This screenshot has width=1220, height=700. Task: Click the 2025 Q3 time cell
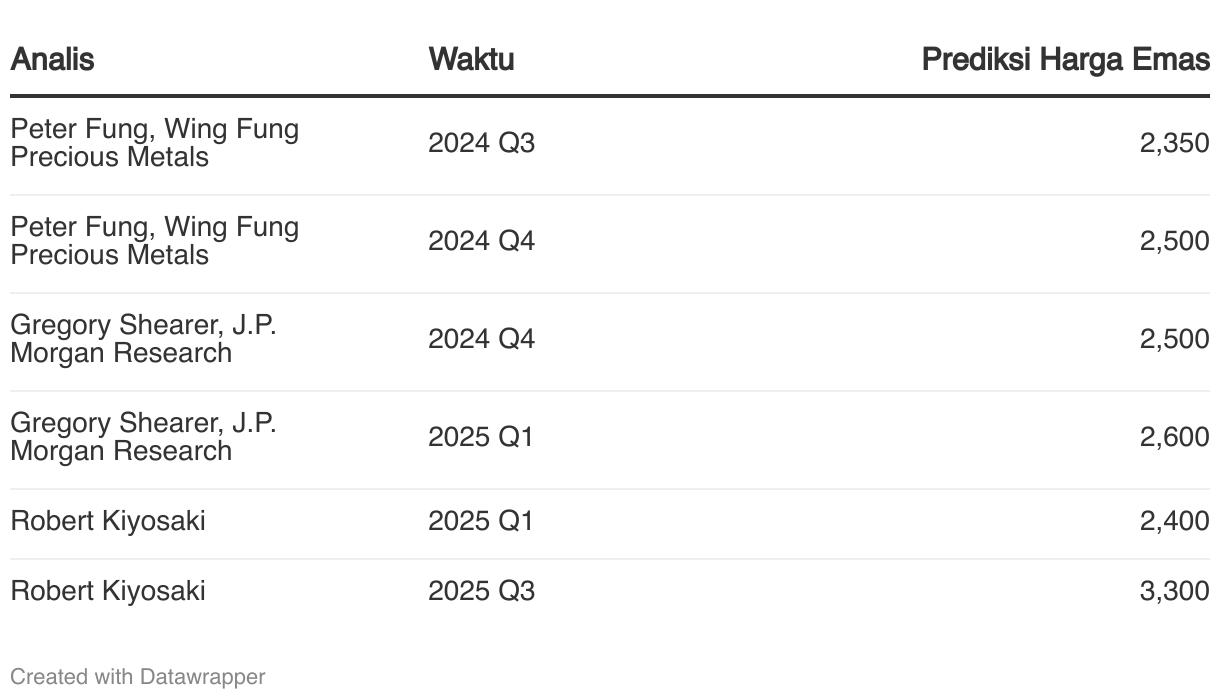click(482, 591)
